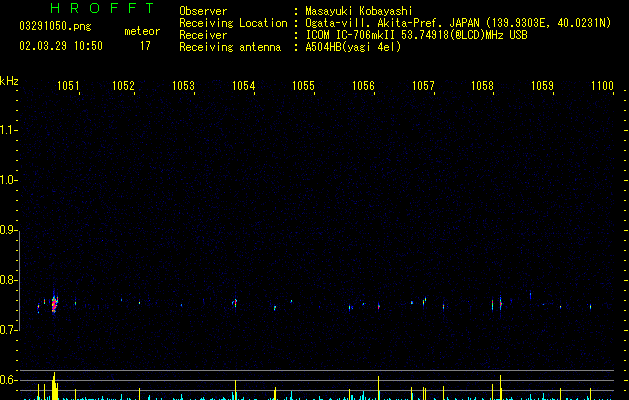
Task: Click the HROFFT title text
Action: pos(102,8)
